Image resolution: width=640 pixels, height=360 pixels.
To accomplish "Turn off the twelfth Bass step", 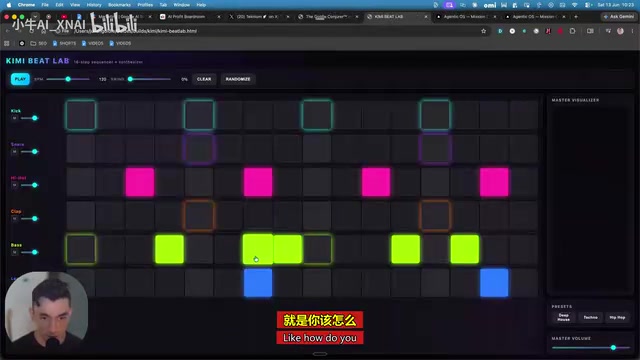I will (x=406, y=249).
